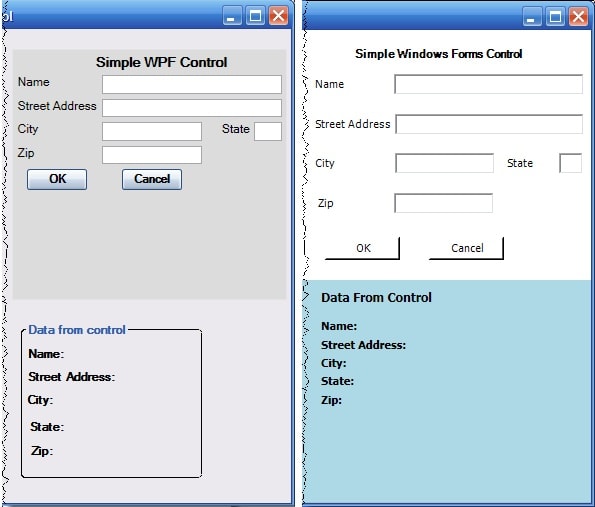
Task: Click the City field in Windows Forms window
Action: tap(444, 163)
